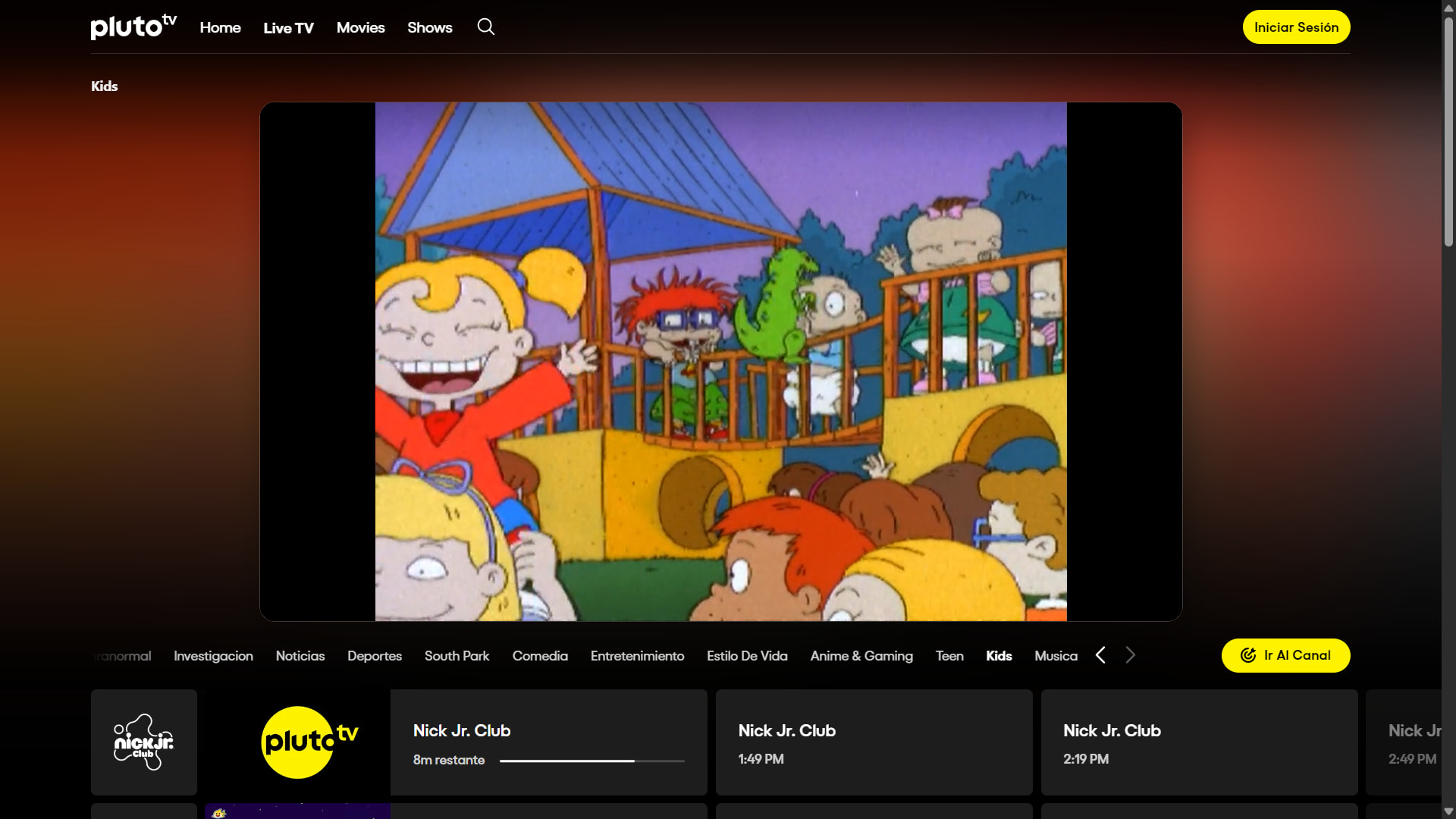Open Nick Jr. Club program at 2:19 PM

(1200, 742)
